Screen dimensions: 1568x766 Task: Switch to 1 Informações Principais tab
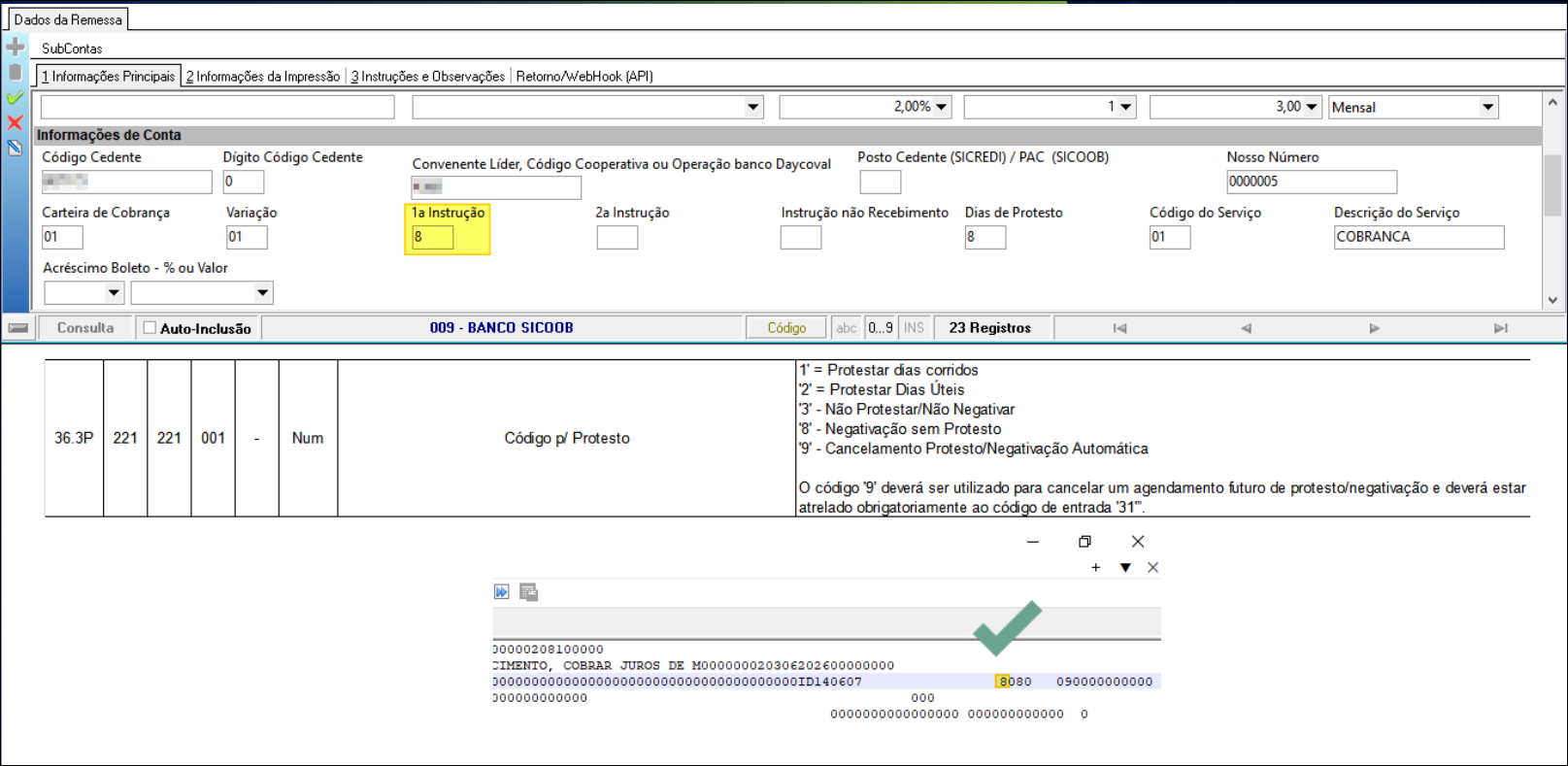point(109,76)
